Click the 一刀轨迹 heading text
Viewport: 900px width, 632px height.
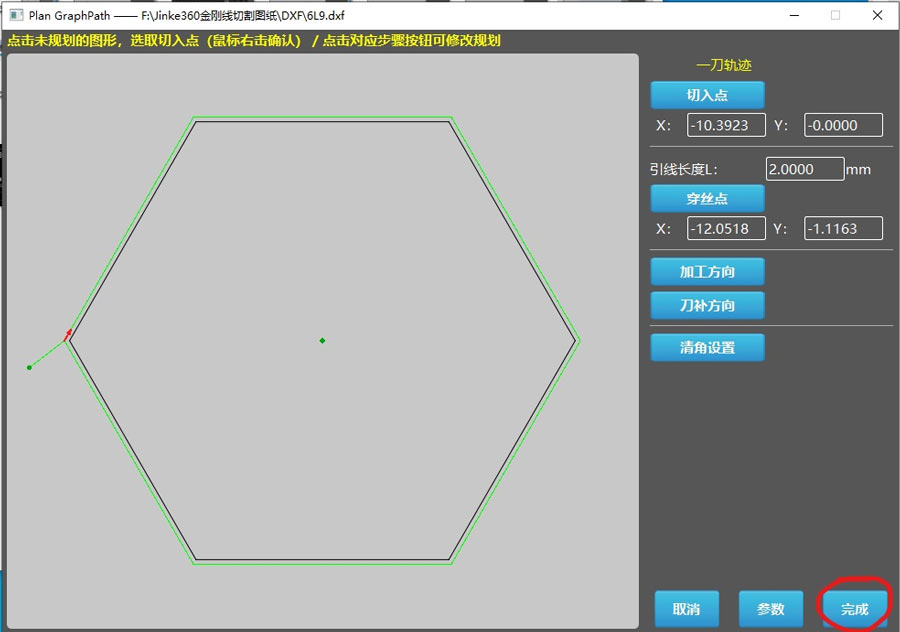point(724,65)
